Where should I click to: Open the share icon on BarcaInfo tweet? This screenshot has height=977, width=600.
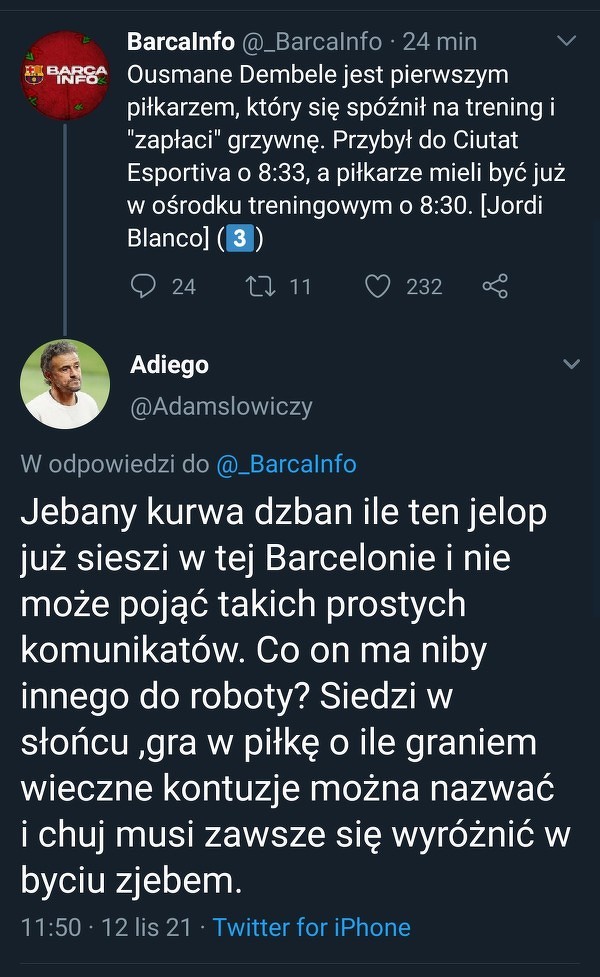pyautogui.click(x=495, y=287)
